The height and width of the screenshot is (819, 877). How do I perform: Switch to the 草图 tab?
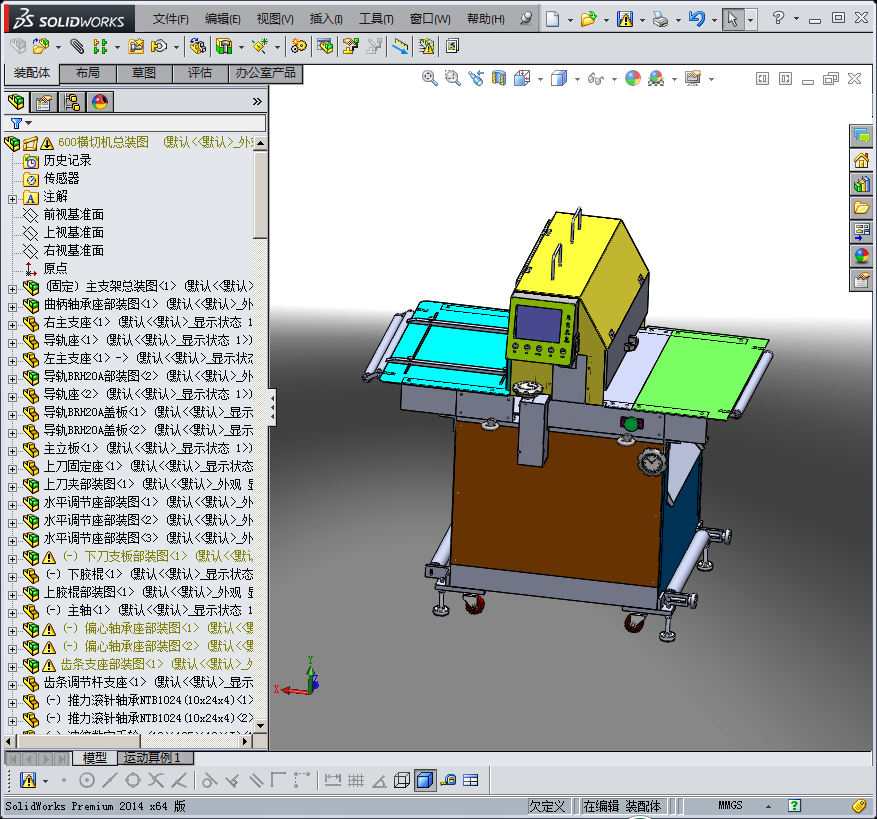click(x=144, y=73)
